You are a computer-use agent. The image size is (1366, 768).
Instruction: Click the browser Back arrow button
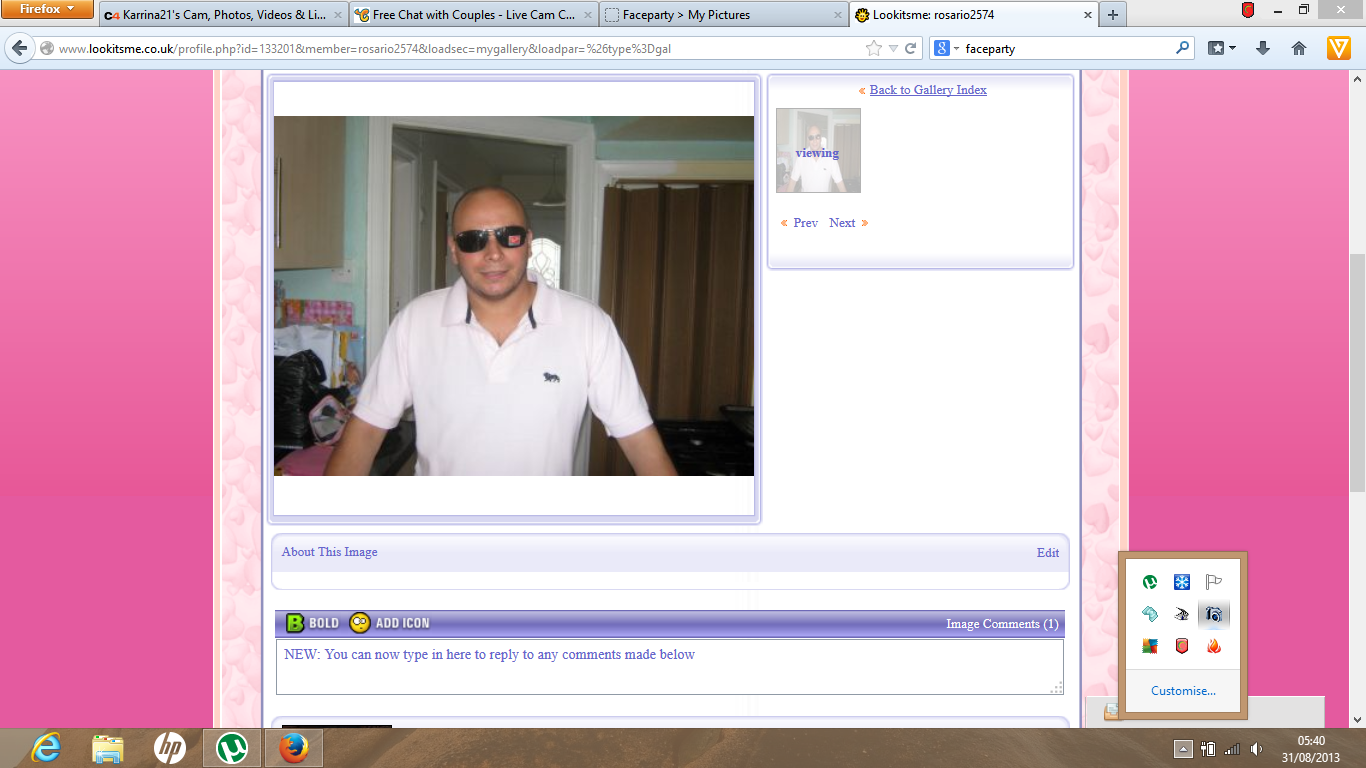[20, 48]
